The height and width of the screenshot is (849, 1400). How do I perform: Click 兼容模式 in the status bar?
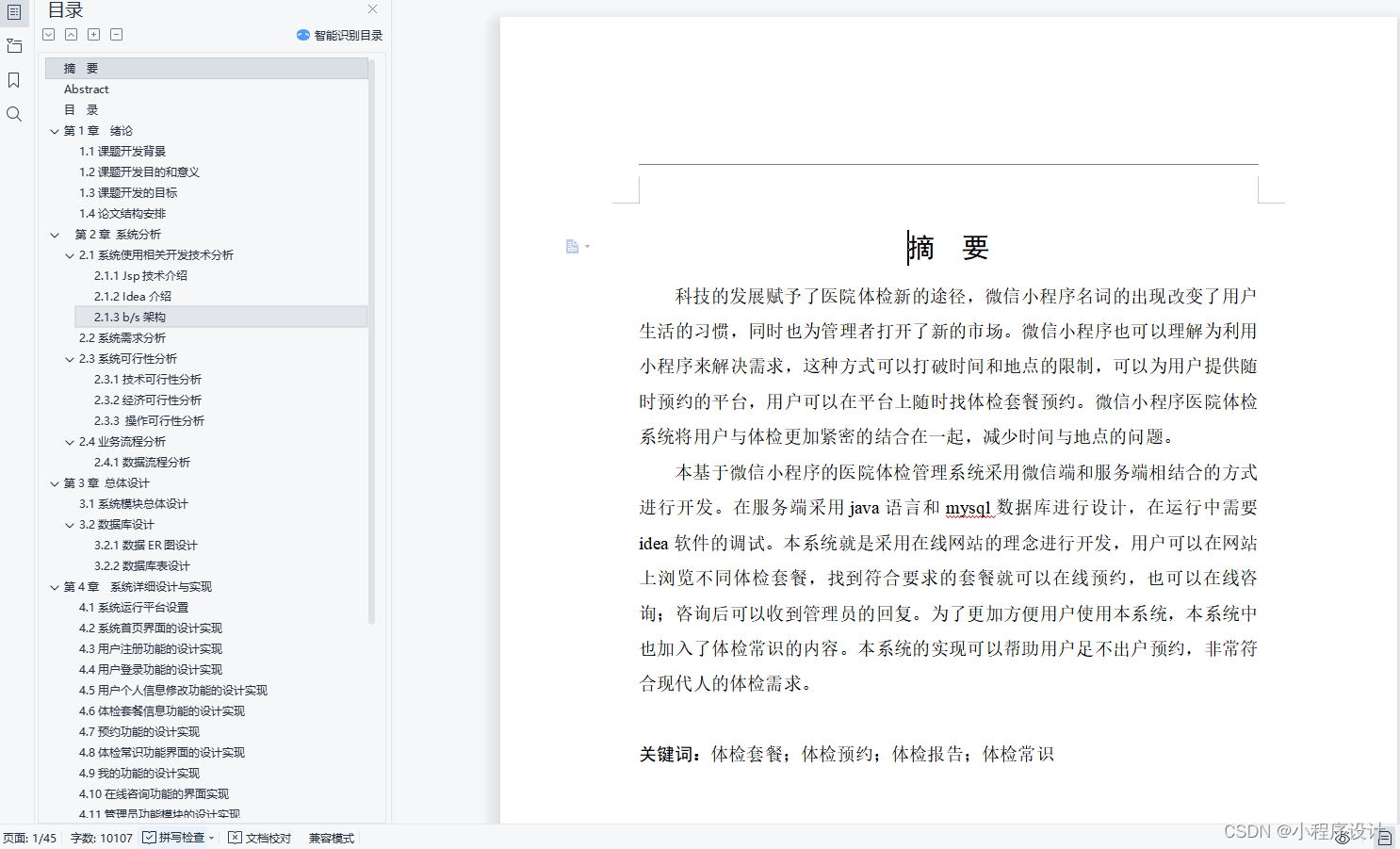click(x=331, y=837)
